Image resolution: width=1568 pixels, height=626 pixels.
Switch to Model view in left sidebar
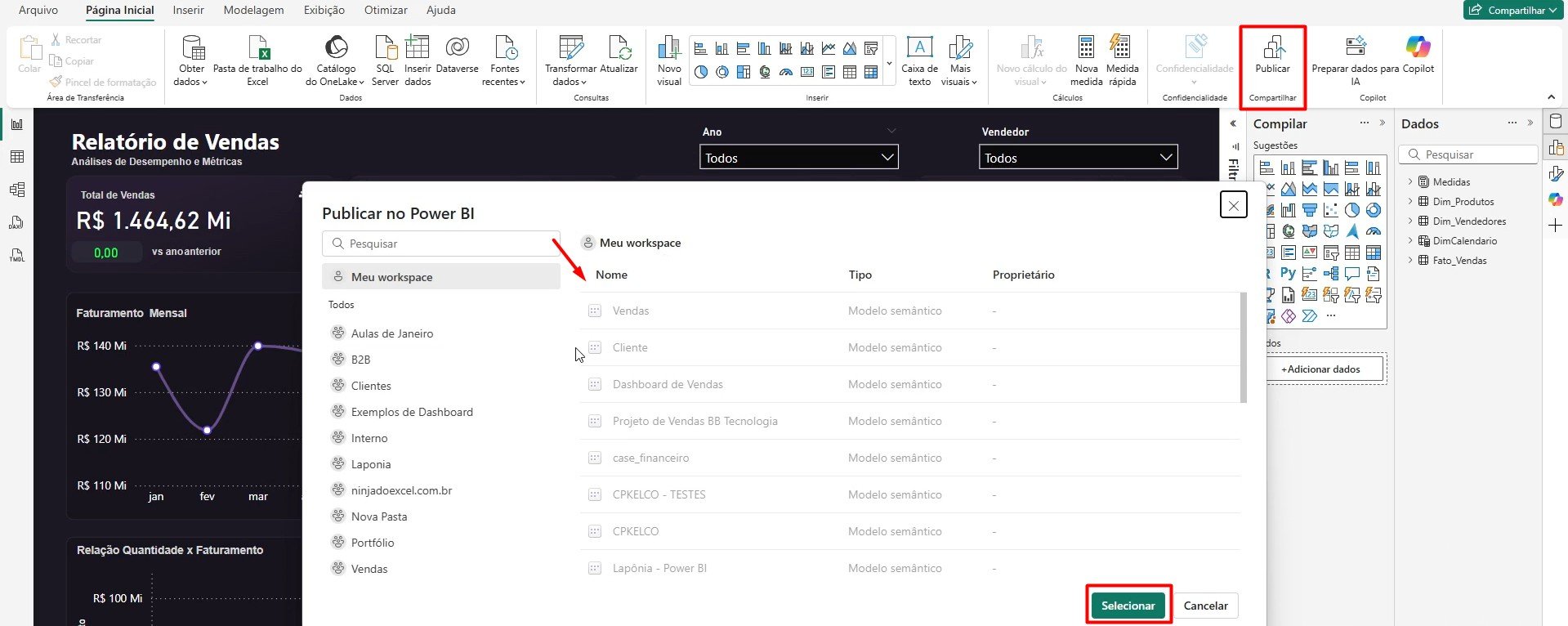17,190
